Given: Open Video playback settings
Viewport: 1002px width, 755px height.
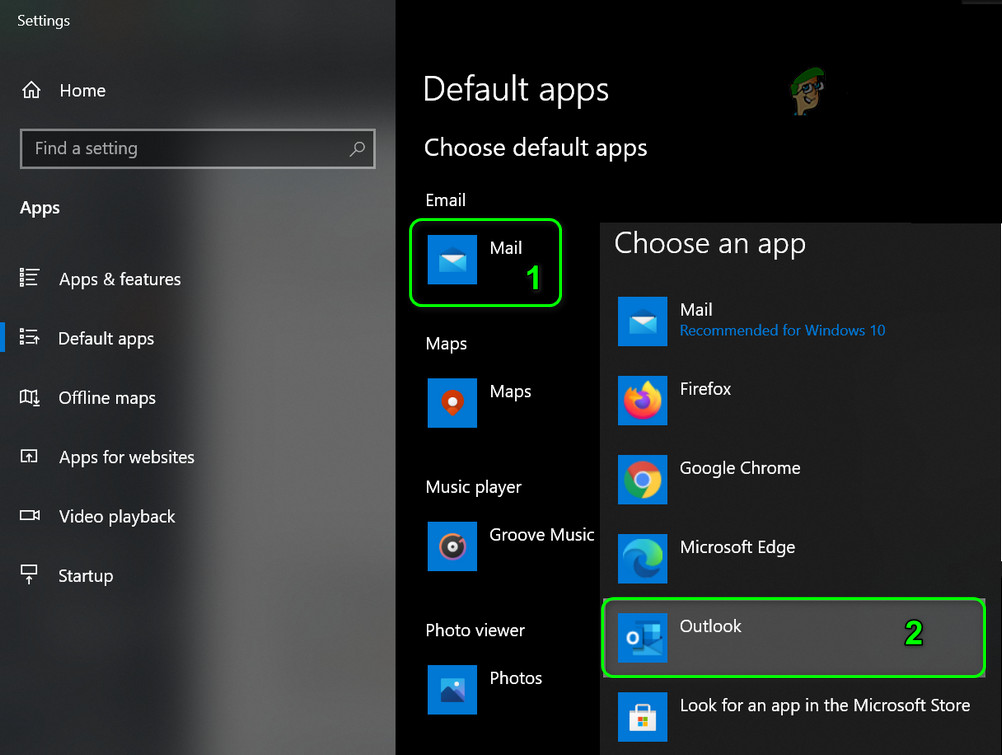Looking at the screenshot, I should [x=117, y=517].
